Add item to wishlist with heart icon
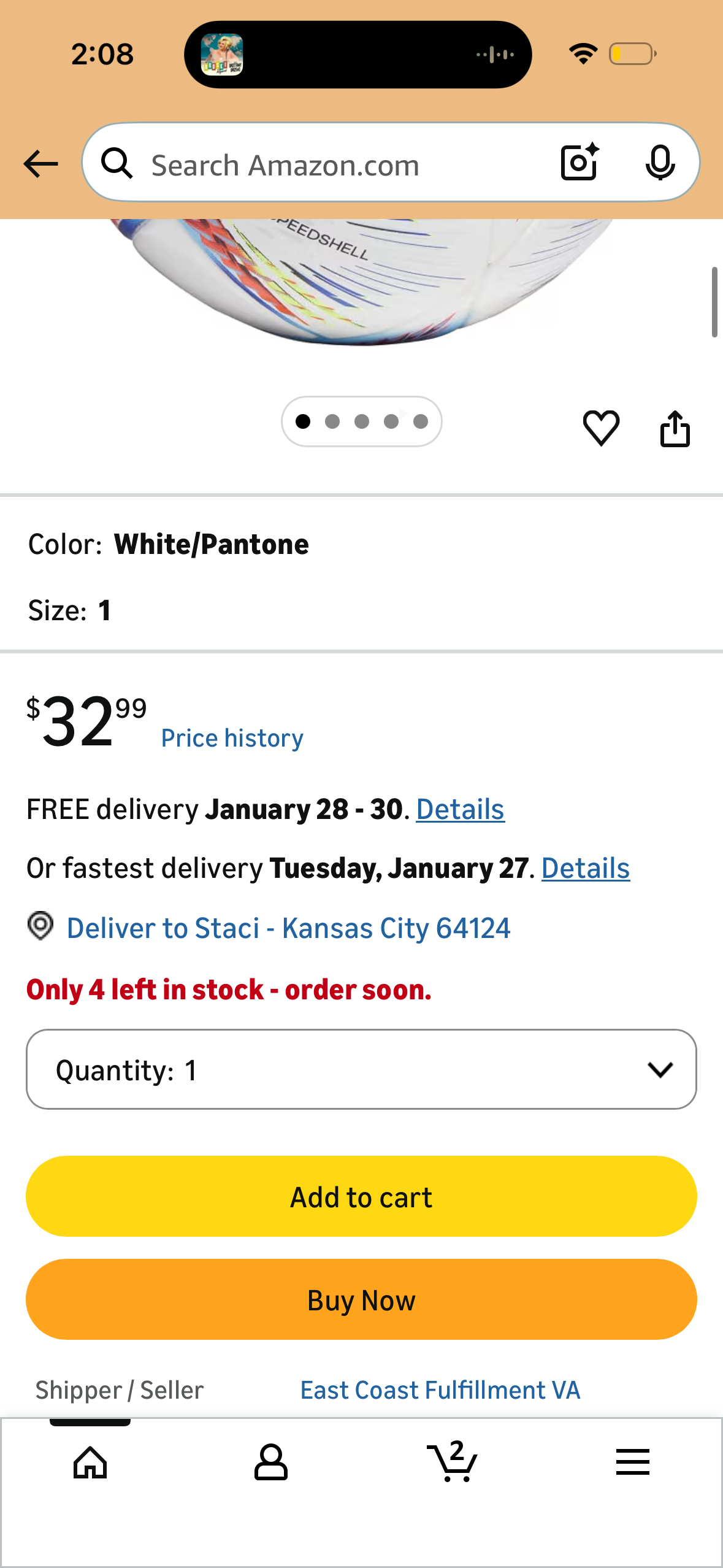Screen dimensions: 723x1568 [601, 428]
